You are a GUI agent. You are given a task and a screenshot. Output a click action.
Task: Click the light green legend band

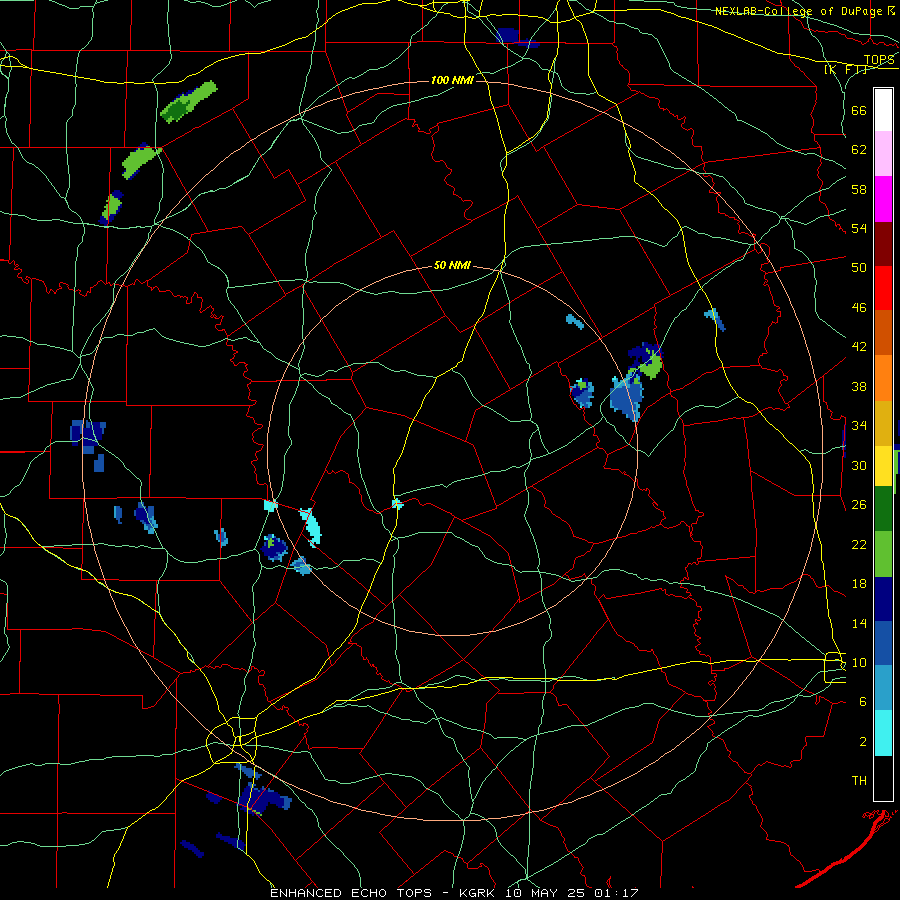pyautogui.click(x=883, y=554)
